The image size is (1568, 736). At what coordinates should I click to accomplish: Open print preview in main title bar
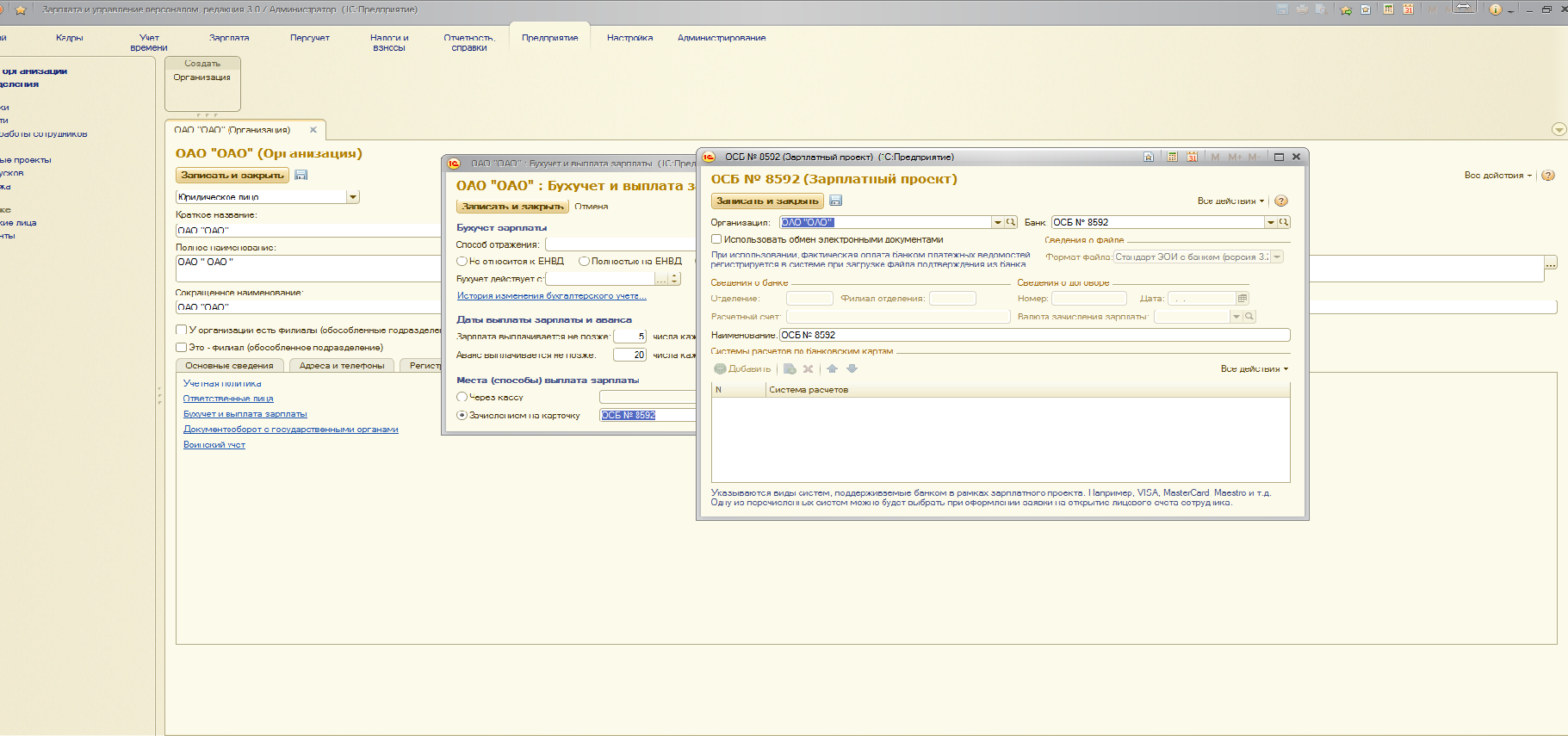click(x=1321, y=9)
